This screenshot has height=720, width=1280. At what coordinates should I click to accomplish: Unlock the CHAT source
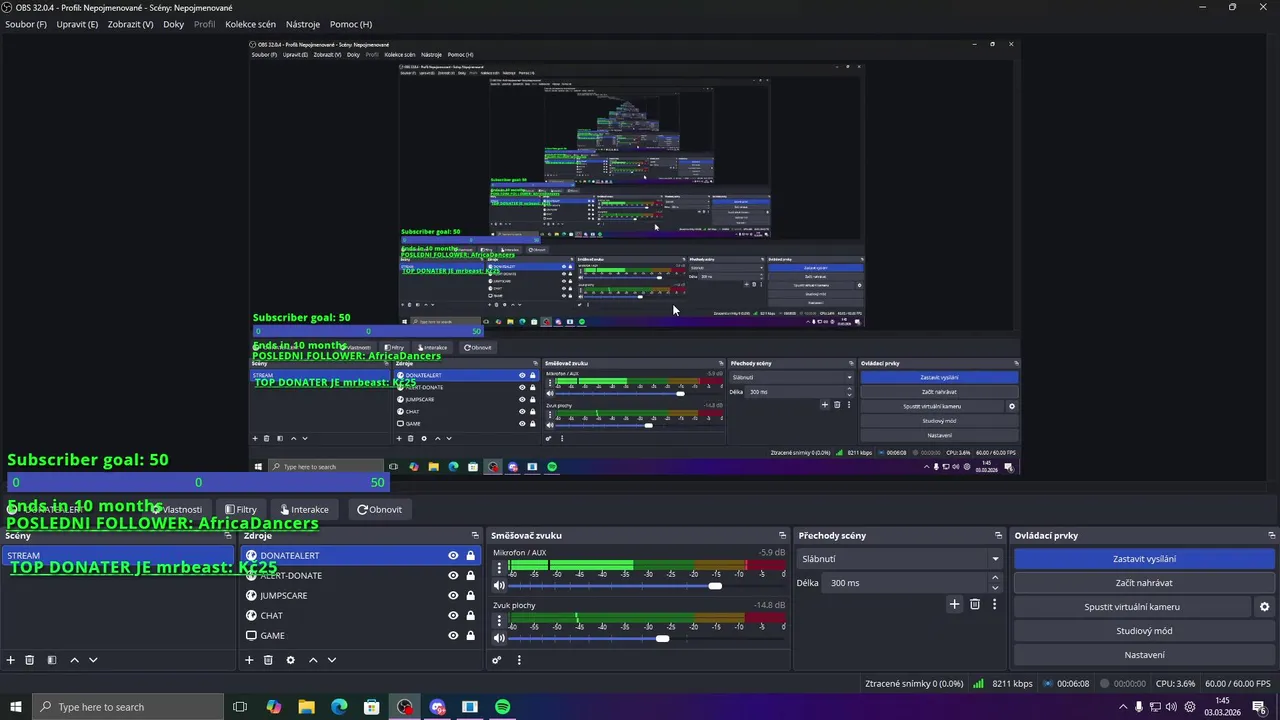click(471, 616)
